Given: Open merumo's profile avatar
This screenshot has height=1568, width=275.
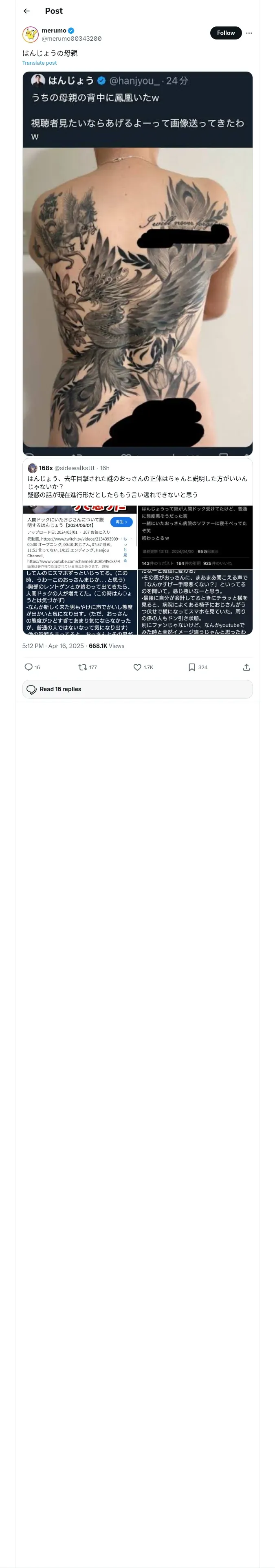Looking at the screenshot, I should (31, 34).
